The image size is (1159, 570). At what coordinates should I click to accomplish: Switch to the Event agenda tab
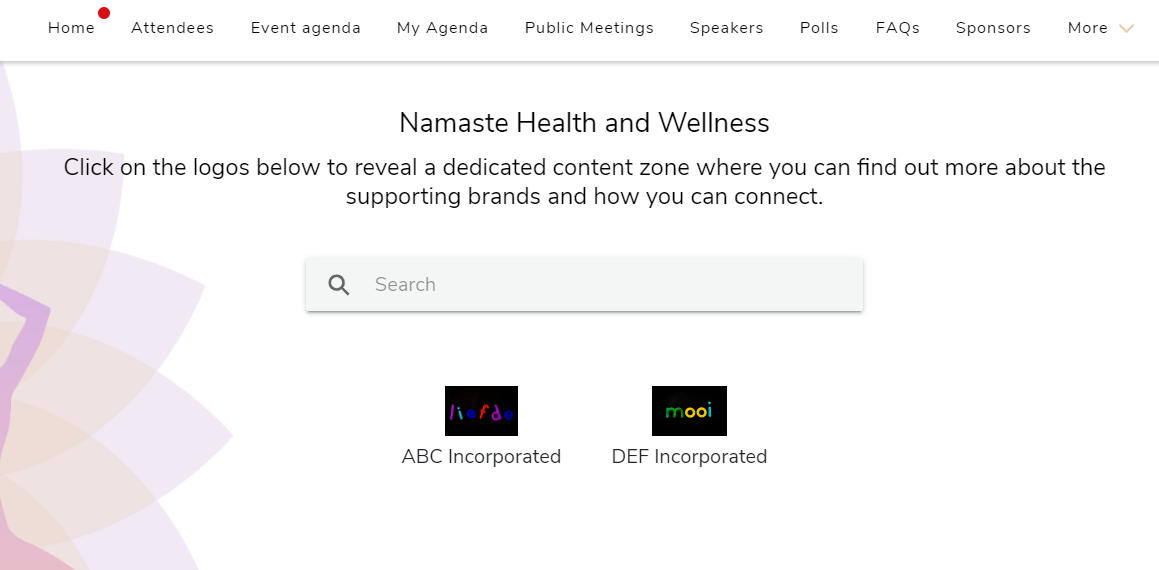(305, 28)
